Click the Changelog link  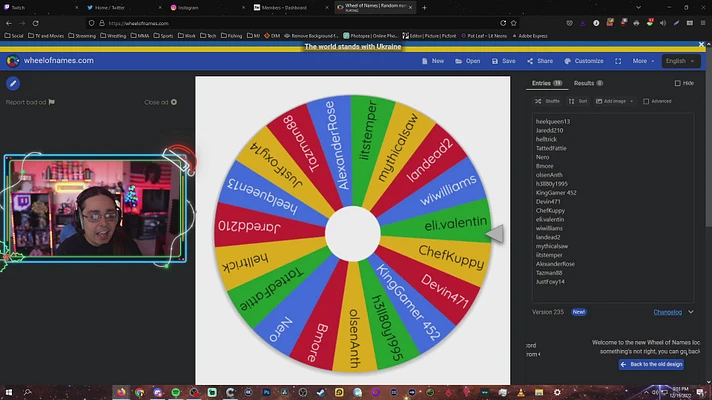click(668, 312)
